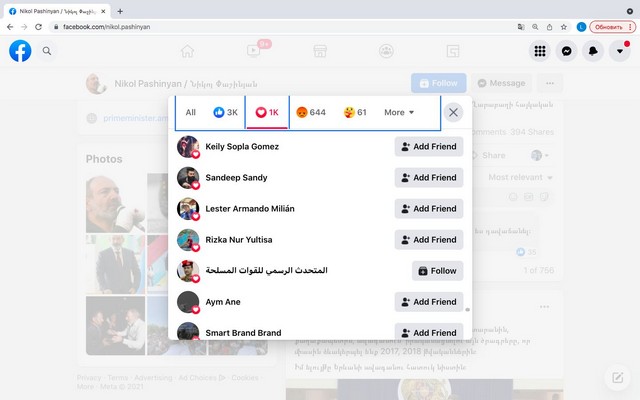Open Nikol Pashinyan page avatar
Screen dimensions: 640x400
coord(96,84)
